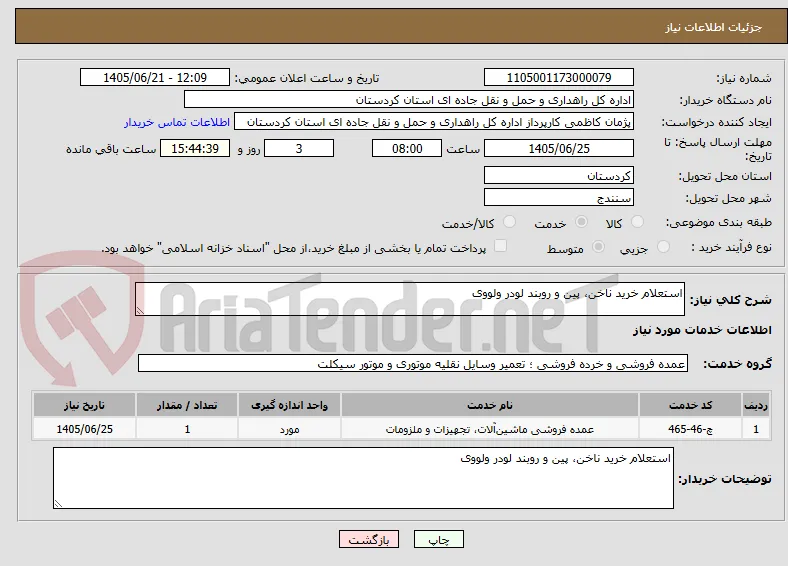
Task: Click the نام دستگاه خریدار field
Action: pos(409,100)
